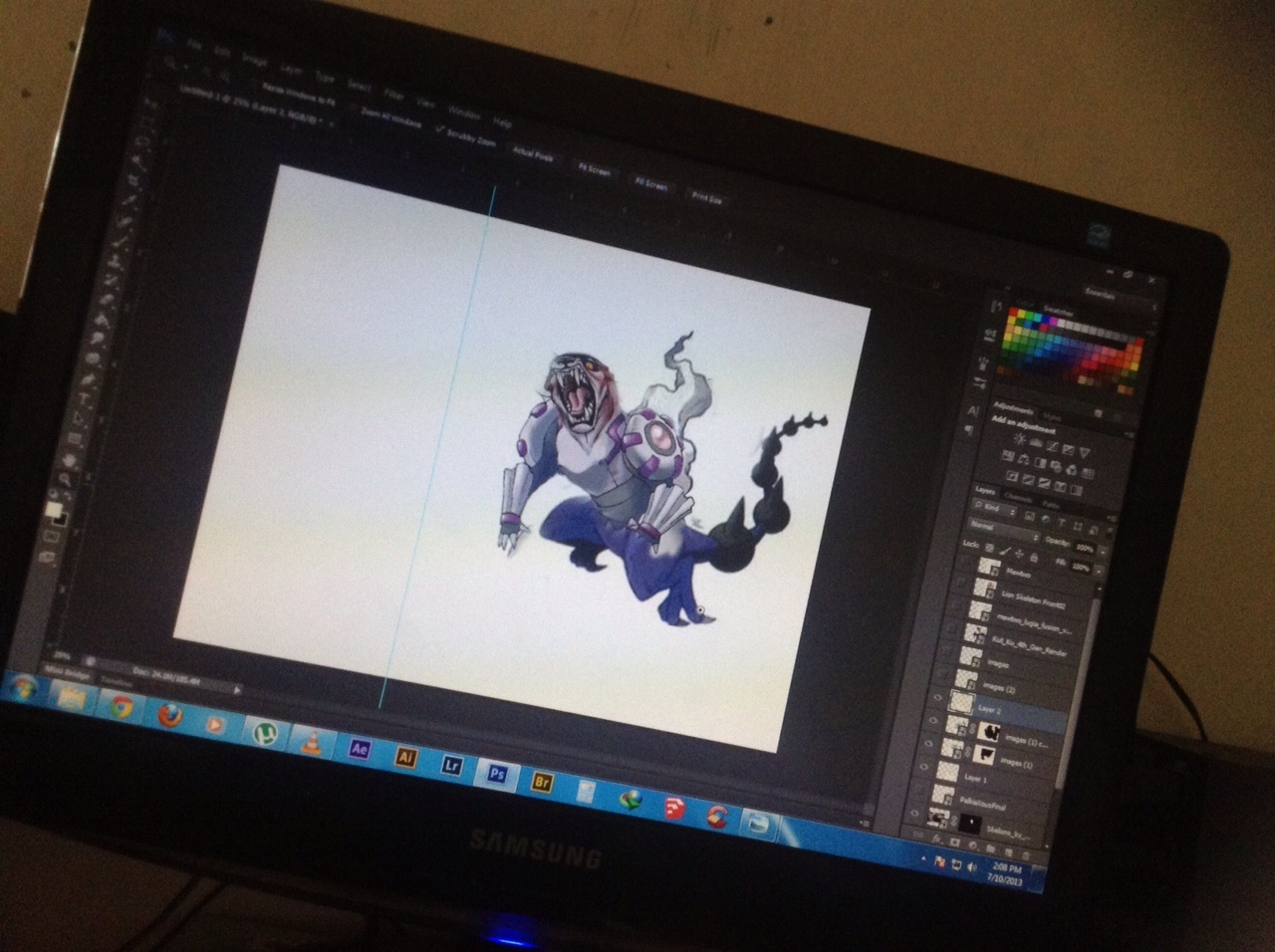The height and width of the screenshot is (952, 1275).
Task: Open the Paragraph panel icon
Action: tap(971, 430)
